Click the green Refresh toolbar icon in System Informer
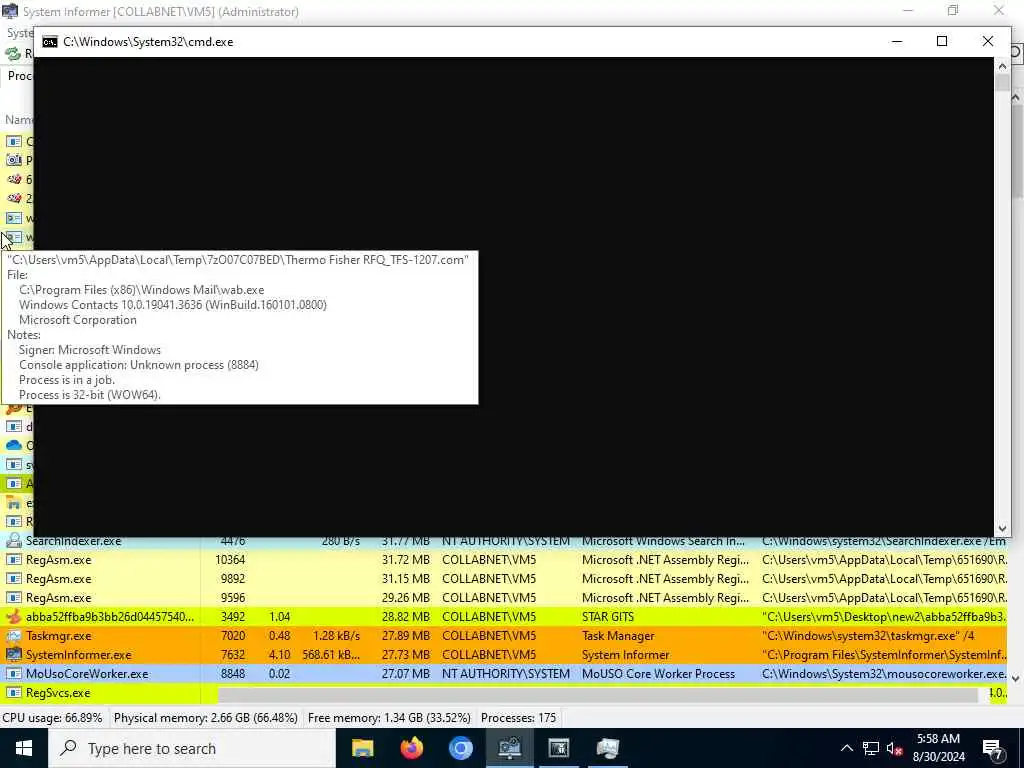The image size is (1024, 768). (x=12, y=54)
